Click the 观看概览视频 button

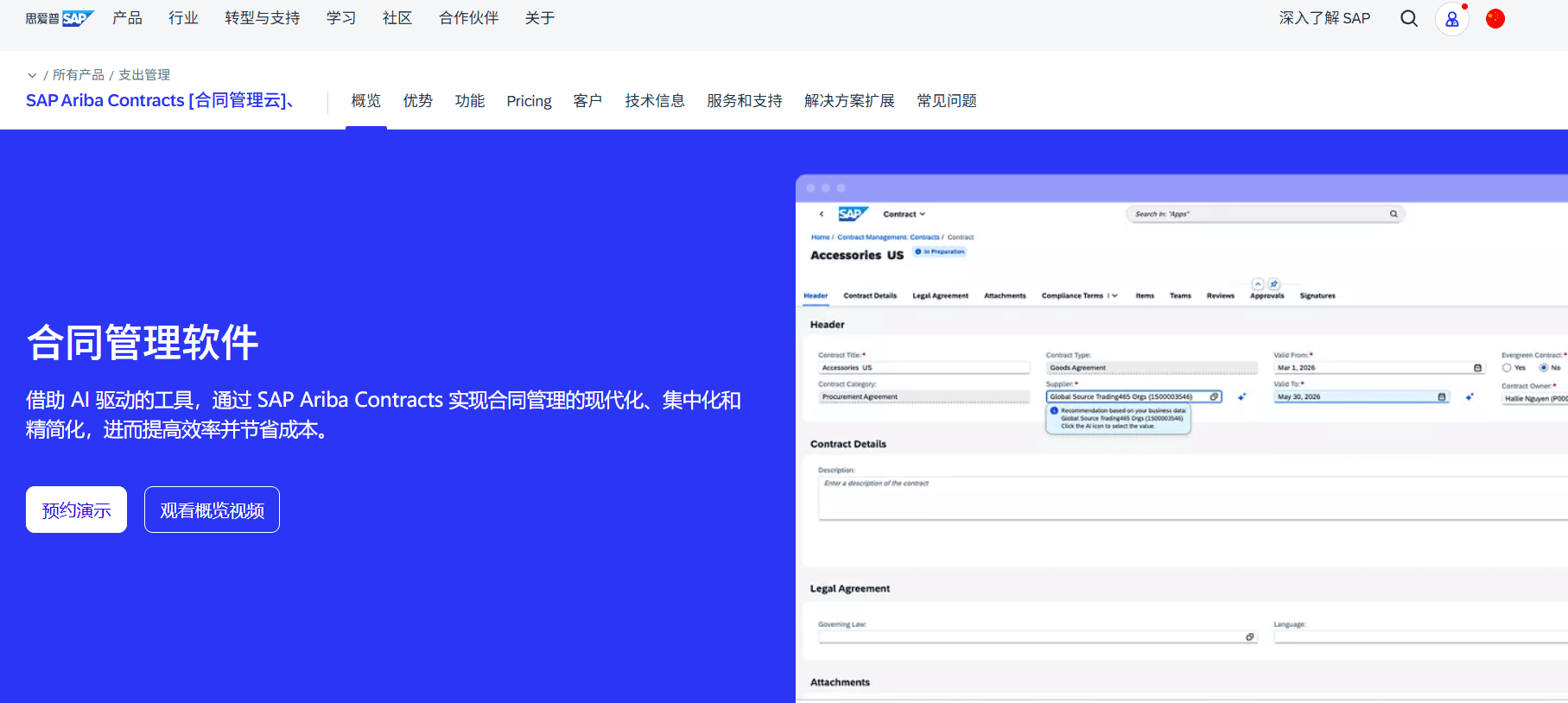[212, 510]
